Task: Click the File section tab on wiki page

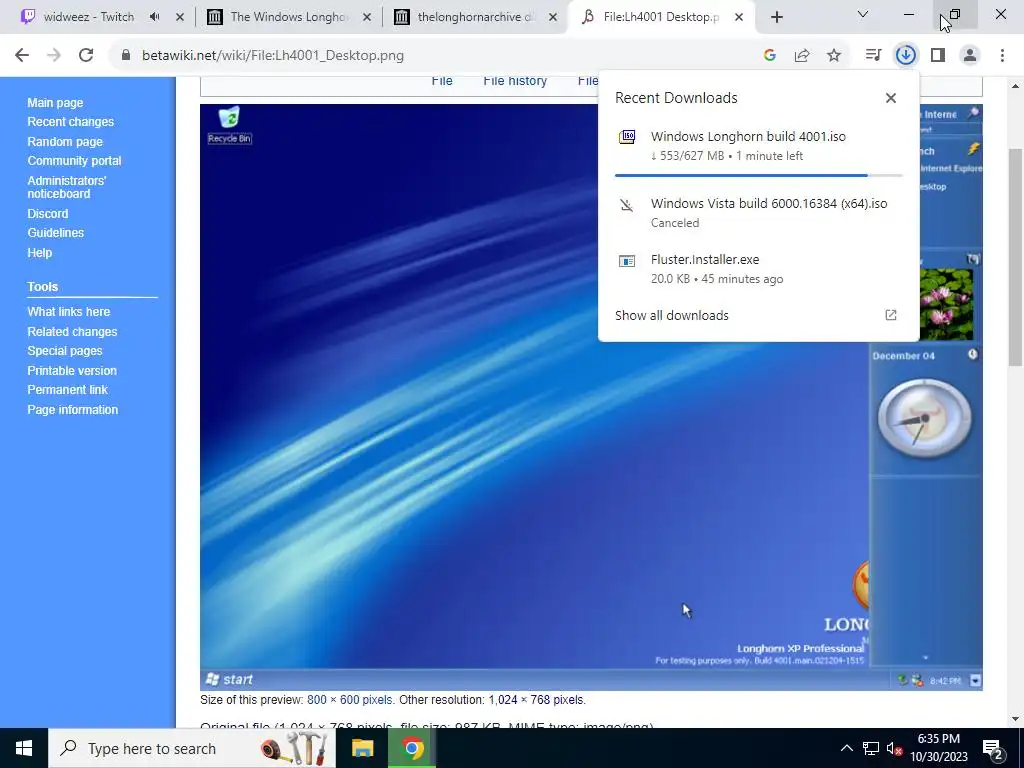Action: coord(442,81)
